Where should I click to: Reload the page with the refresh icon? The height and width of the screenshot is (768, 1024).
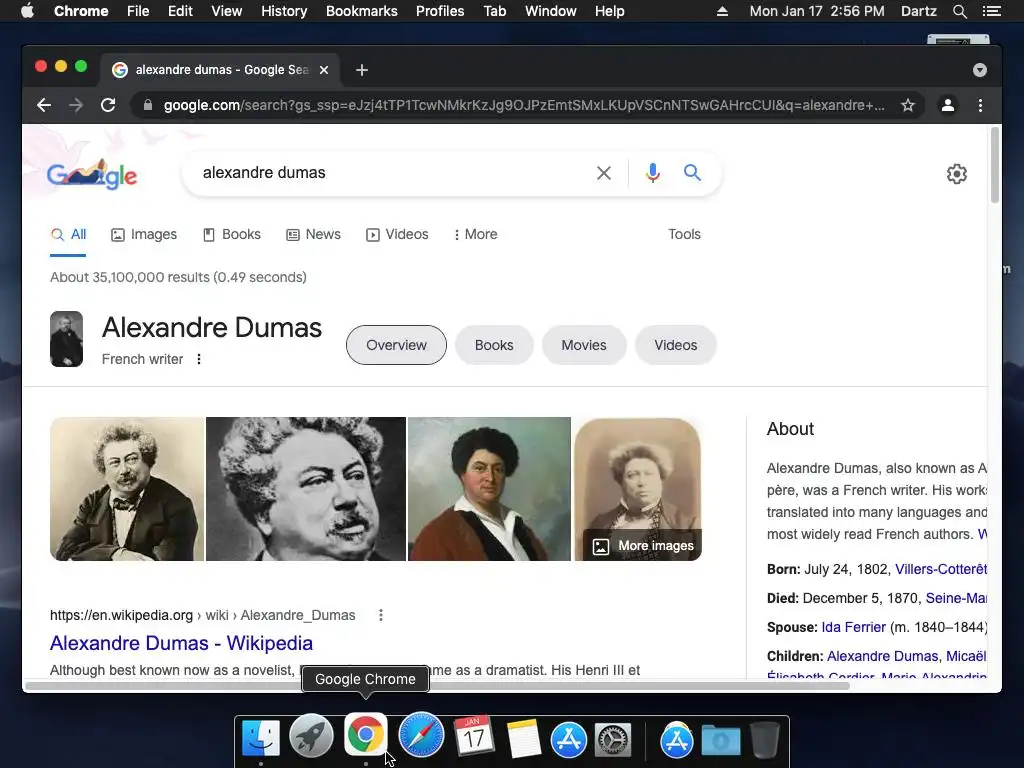coord(108,105)
